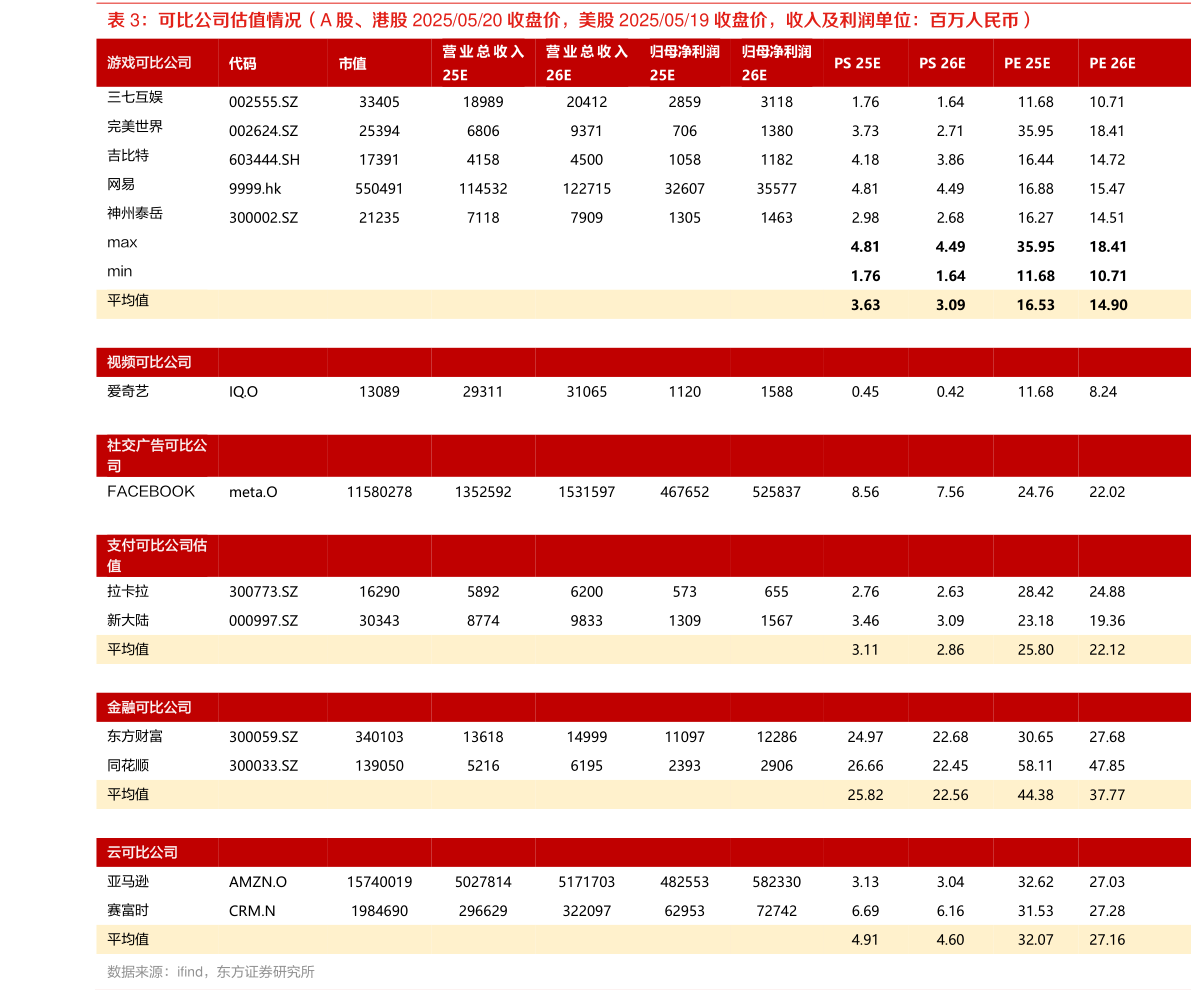Click cloud average PE 25E value 32.07
Image resolution: width=1191 pixels, height=990 pixels.
pos(1035,940)
